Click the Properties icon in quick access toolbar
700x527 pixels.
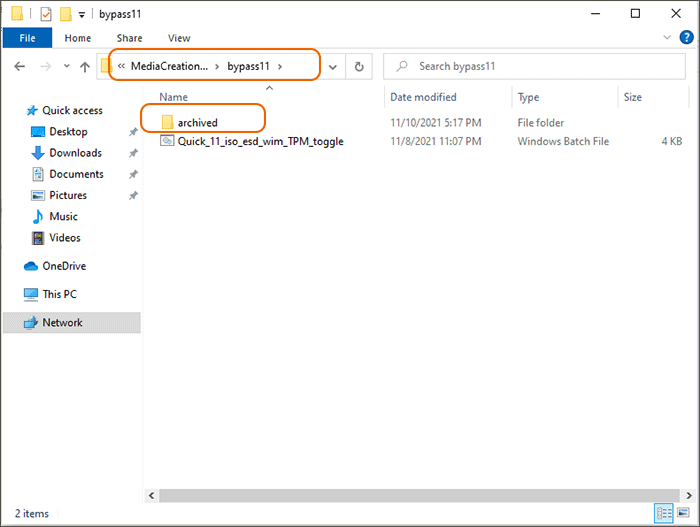[45, 14]
